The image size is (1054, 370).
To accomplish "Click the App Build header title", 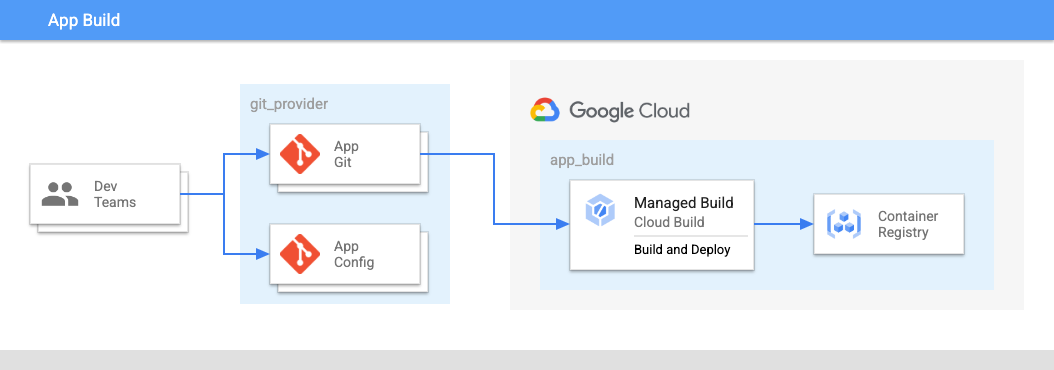I will click(84, 20).
